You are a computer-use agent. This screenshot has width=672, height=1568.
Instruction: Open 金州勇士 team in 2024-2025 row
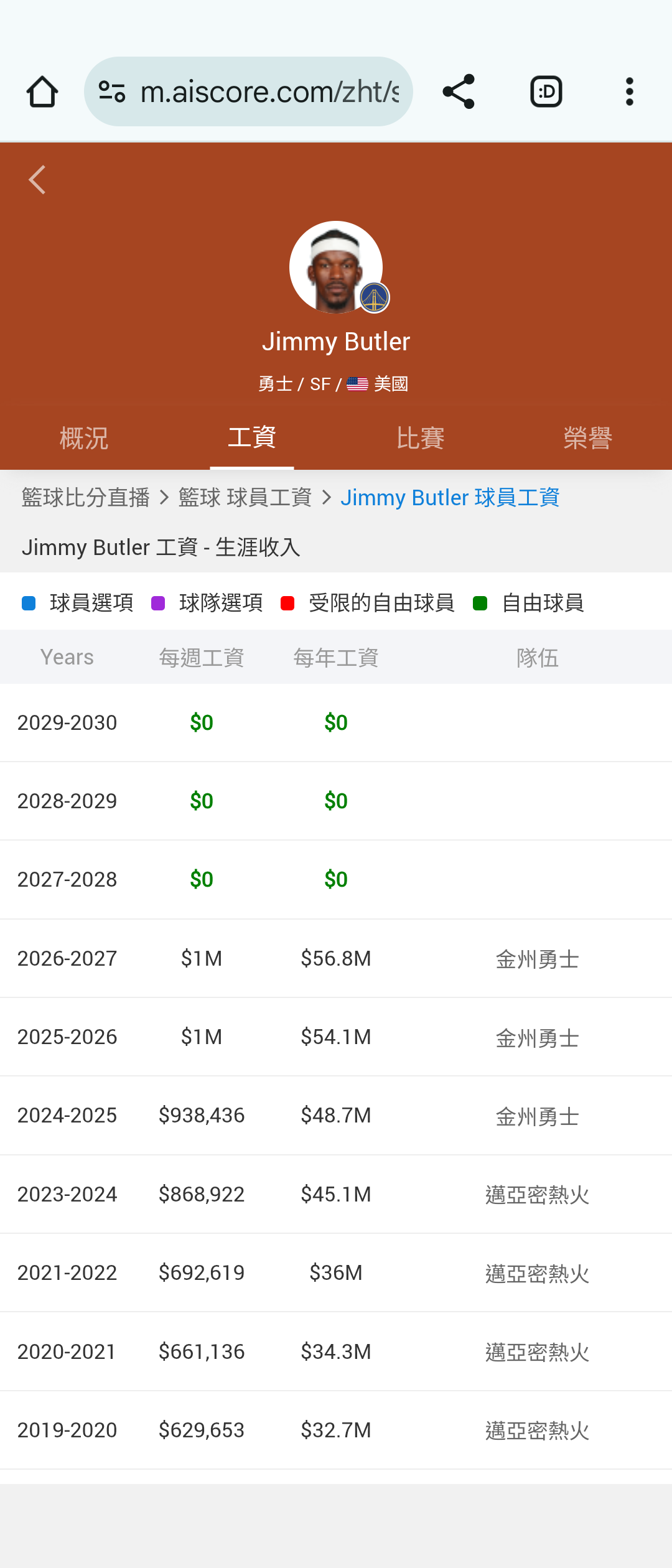pyautogui.click(x=538, y=1116)
